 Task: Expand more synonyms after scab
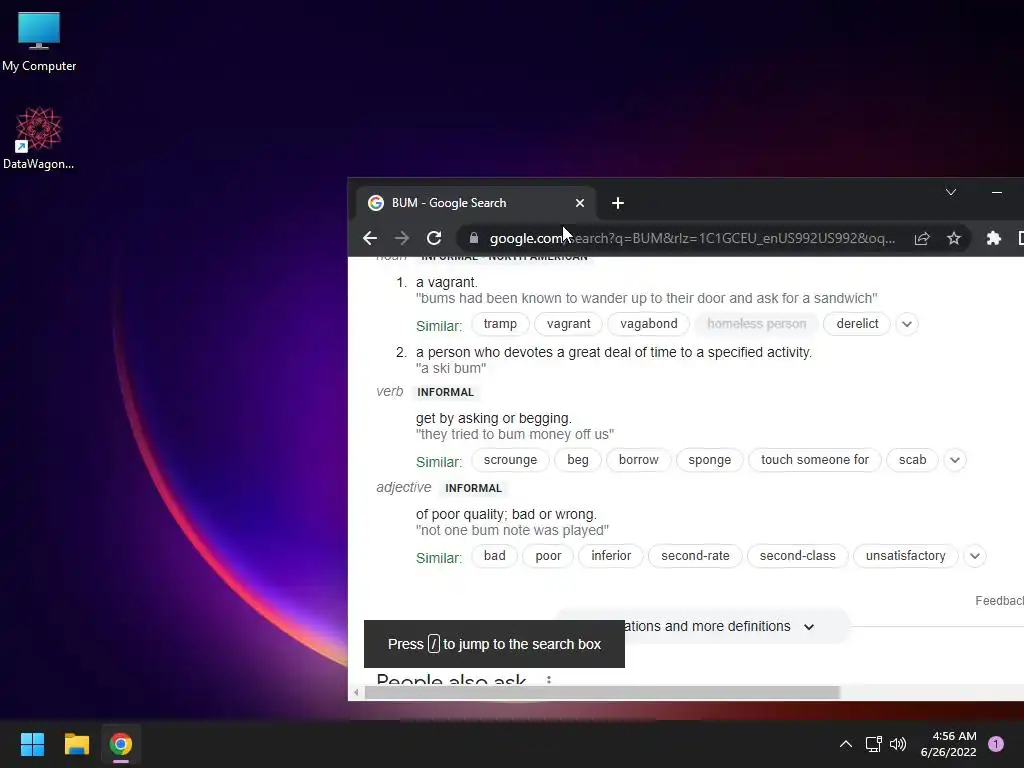click(955, 460)
